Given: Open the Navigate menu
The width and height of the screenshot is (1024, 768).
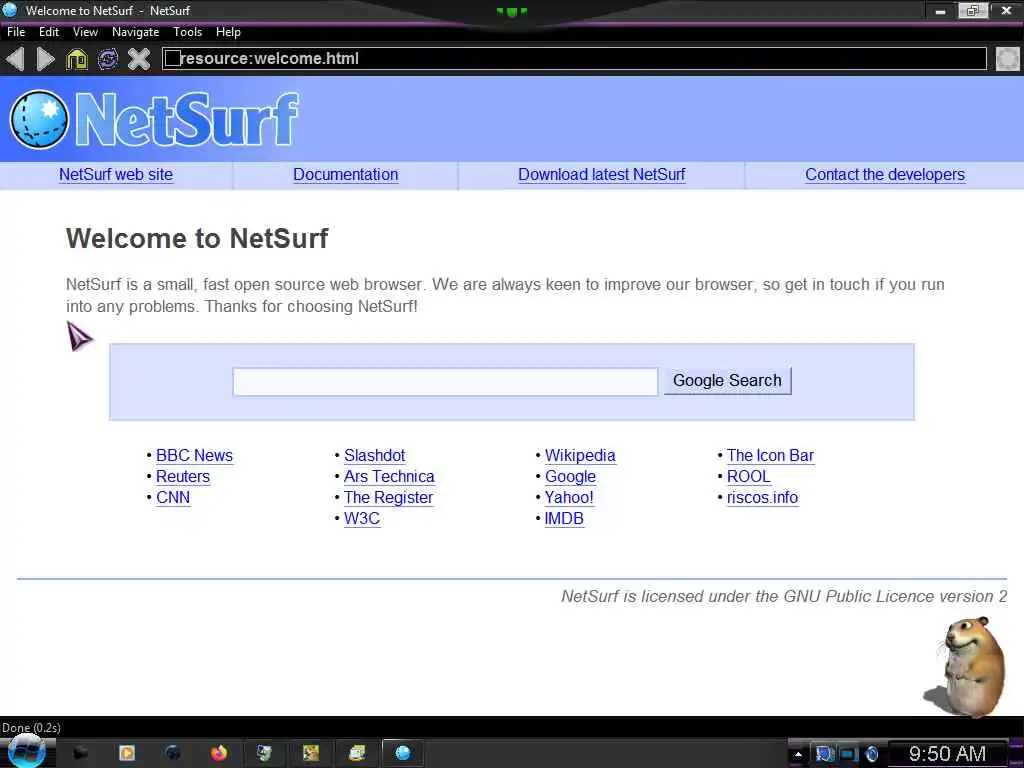Looking at the screenshot, I should click(x=135, y=32).
